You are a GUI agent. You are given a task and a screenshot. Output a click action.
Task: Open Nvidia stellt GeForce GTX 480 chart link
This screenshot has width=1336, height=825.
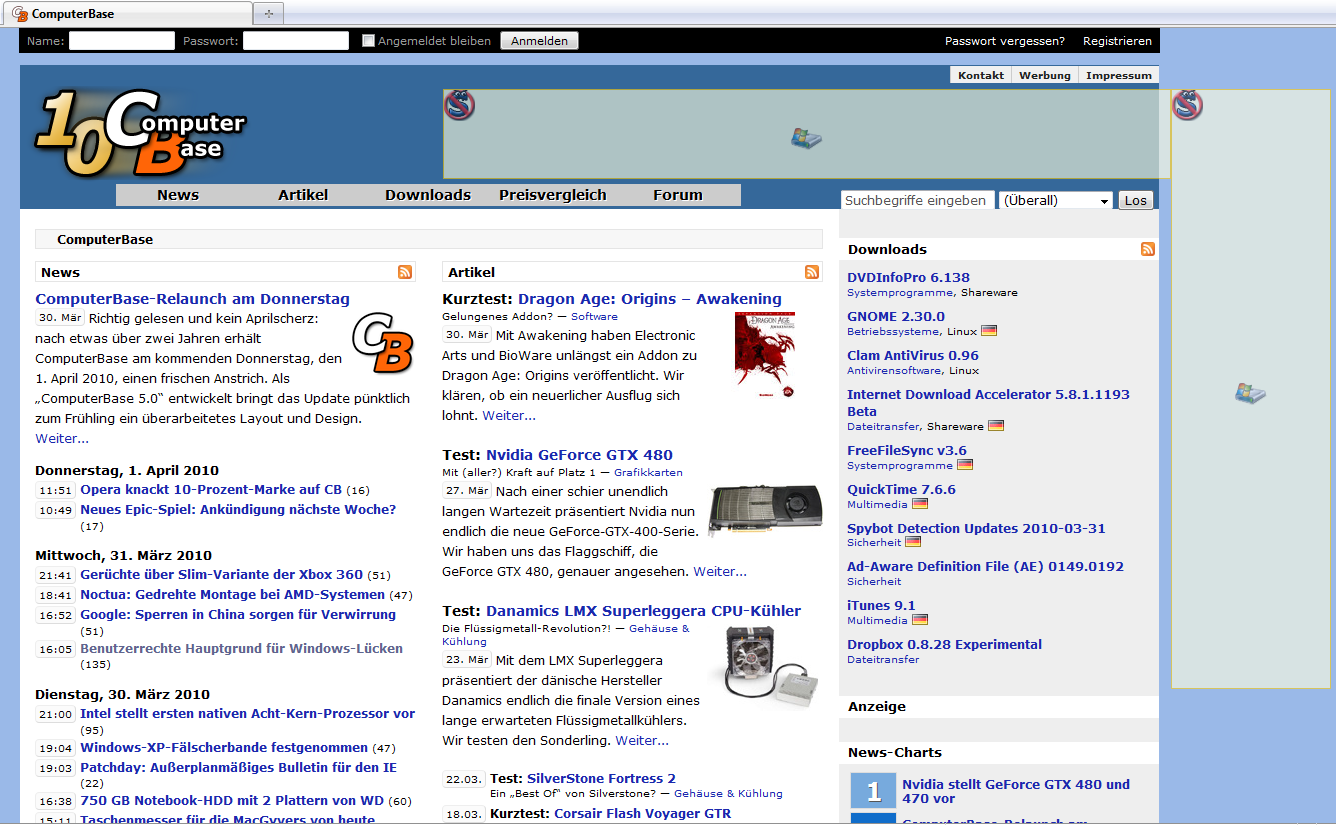1016,791
